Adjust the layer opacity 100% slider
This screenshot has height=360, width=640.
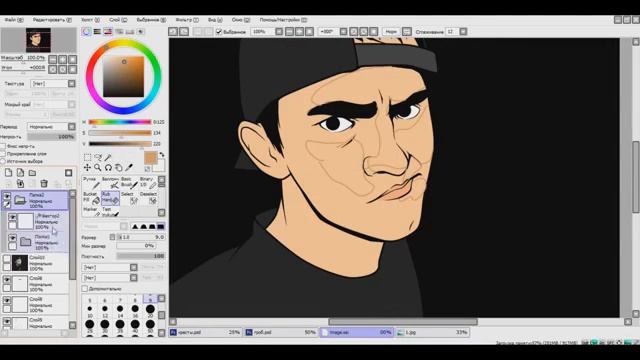pyautogui.click(x=51, y=137)
